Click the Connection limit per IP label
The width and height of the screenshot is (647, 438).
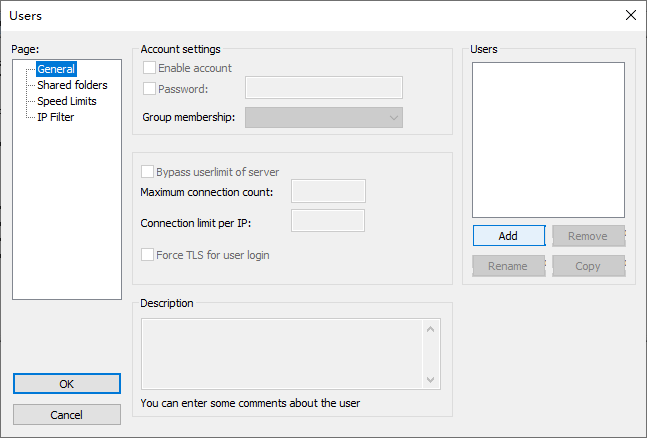coord(196,223)
